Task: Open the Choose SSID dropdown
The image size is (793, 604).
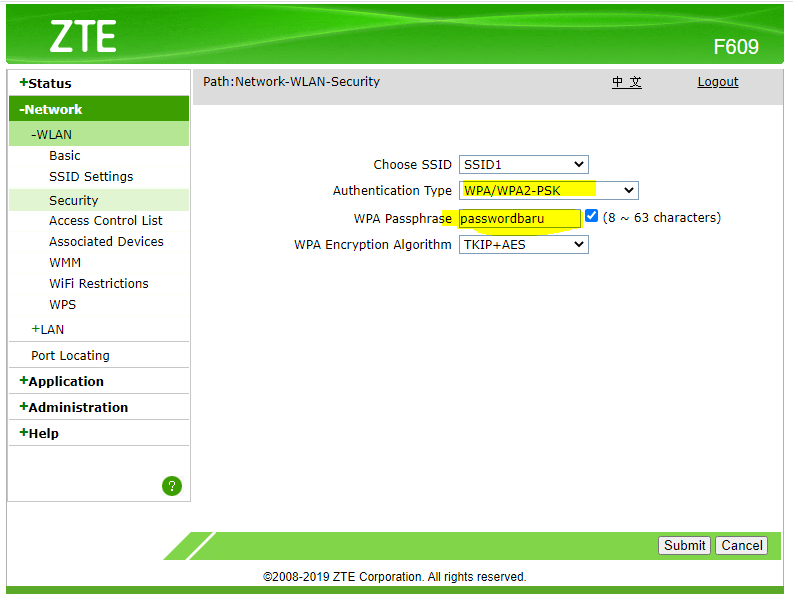Action: tap(523, 164)
